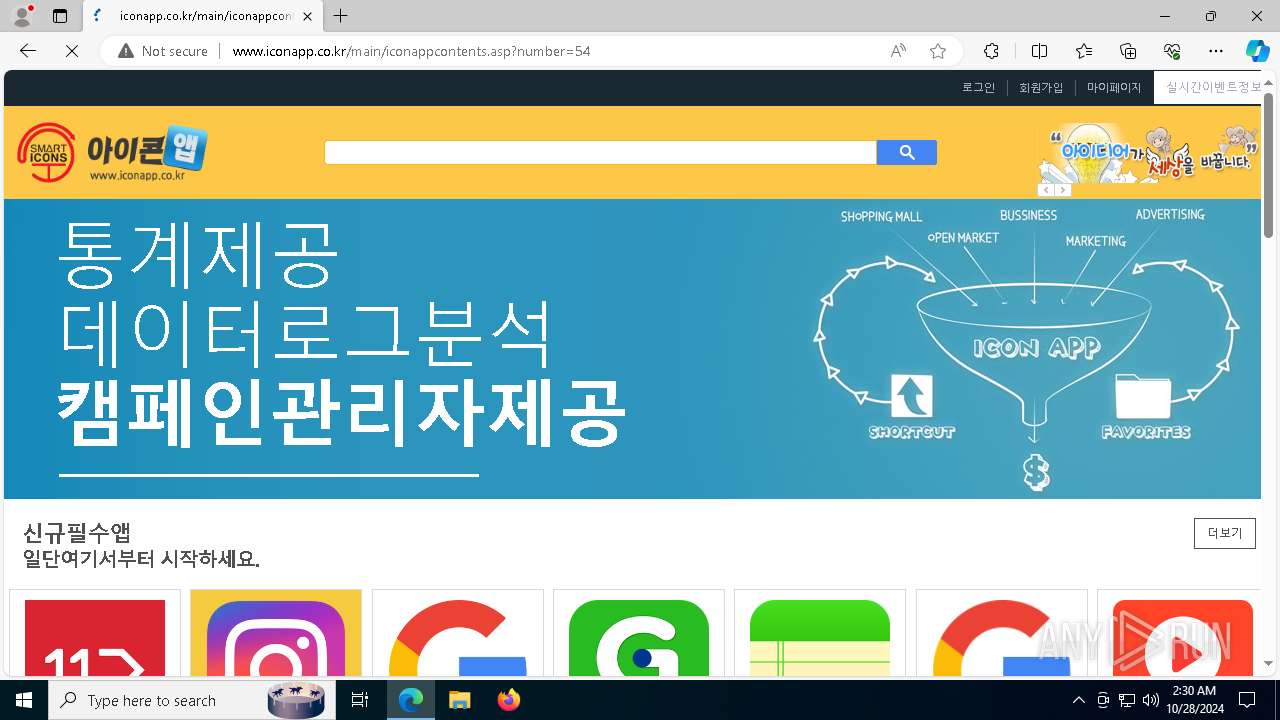The height and width of the screenshot is (720, 1280).
Task: Click the 아이콘앱 Smart Icons logo
Action: coord(111,152)
